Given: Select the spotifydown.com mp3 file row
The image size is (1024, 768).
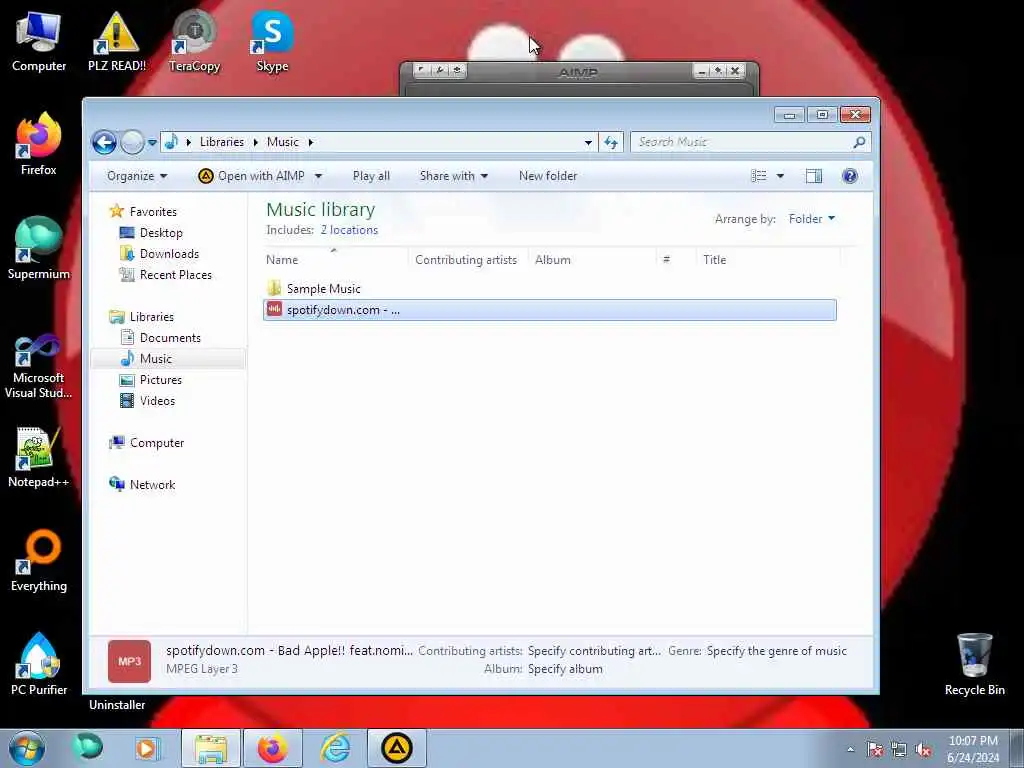Looking at the screenshot, I should point(549,310).
